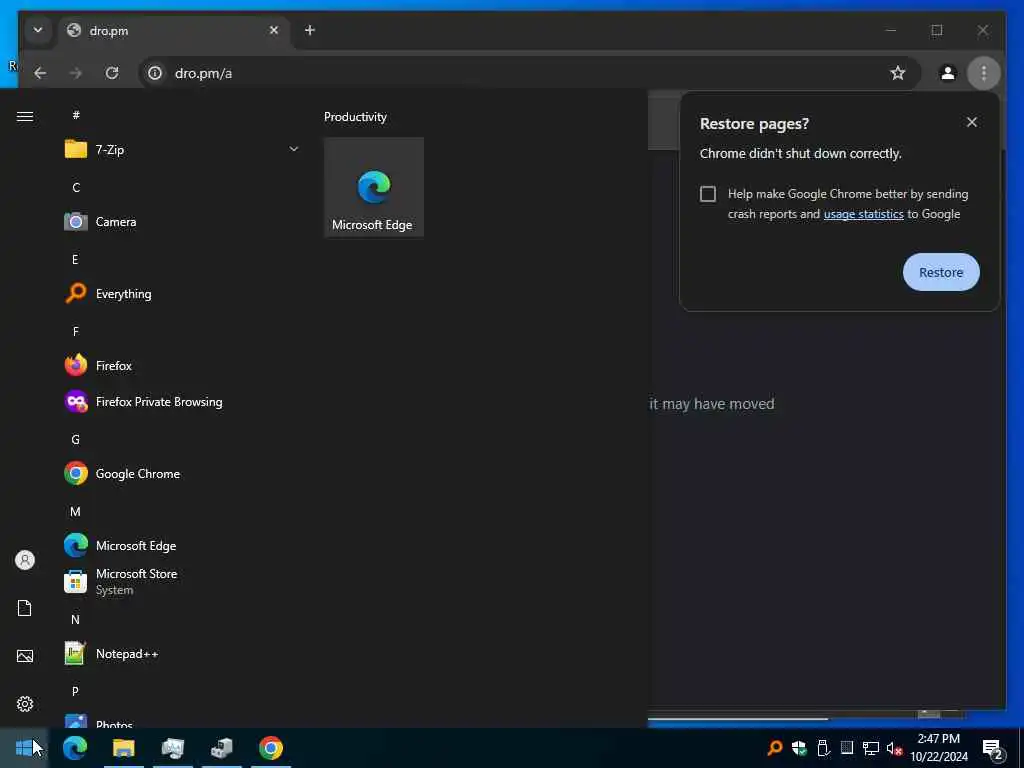This screenshot has height=768, width=1024.
Task: Open a new Chrome tab
Action: [x=310, y=30]
